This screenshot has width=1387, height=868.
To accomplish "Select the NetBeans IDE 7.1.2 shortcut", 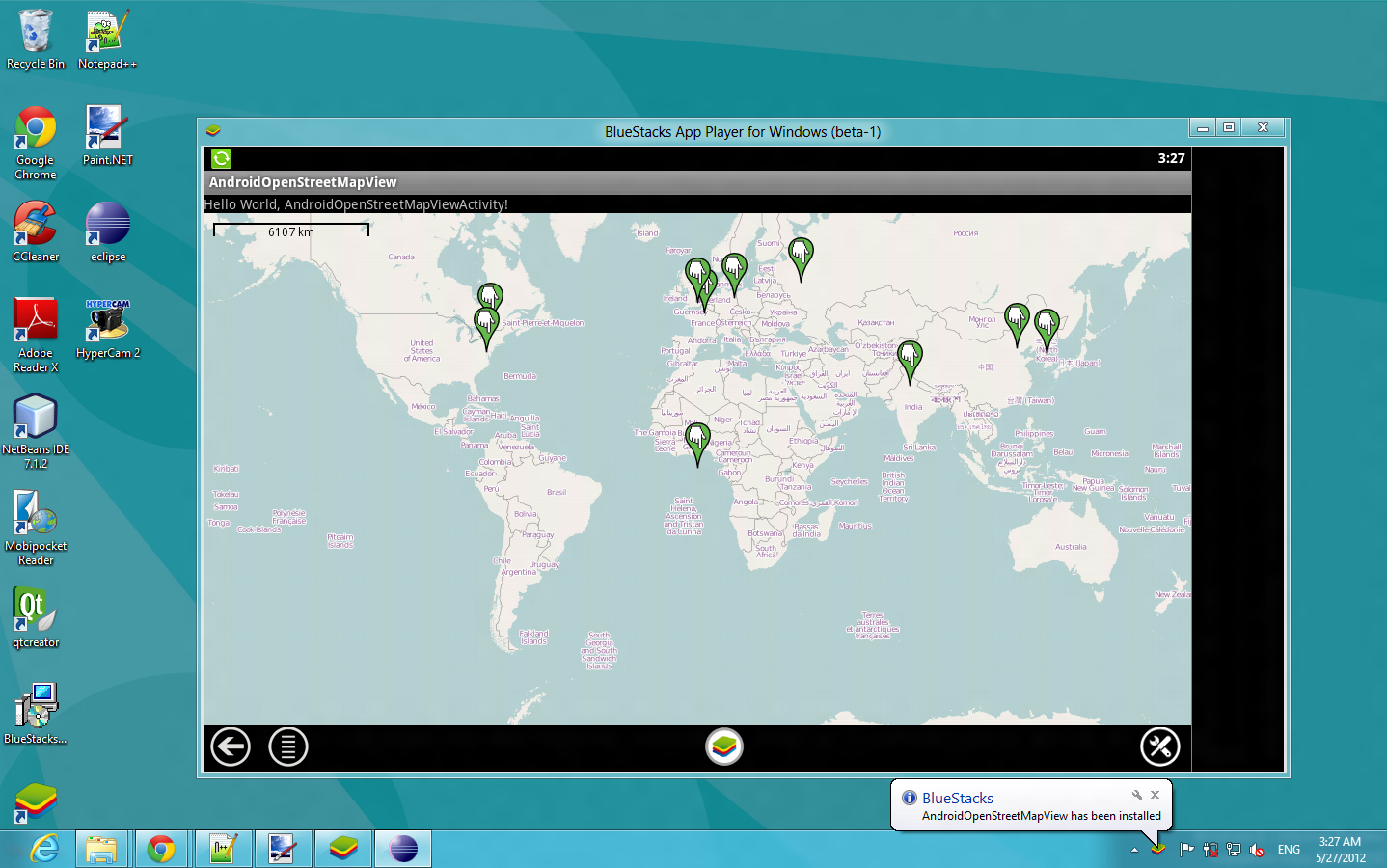I will 36,432.
